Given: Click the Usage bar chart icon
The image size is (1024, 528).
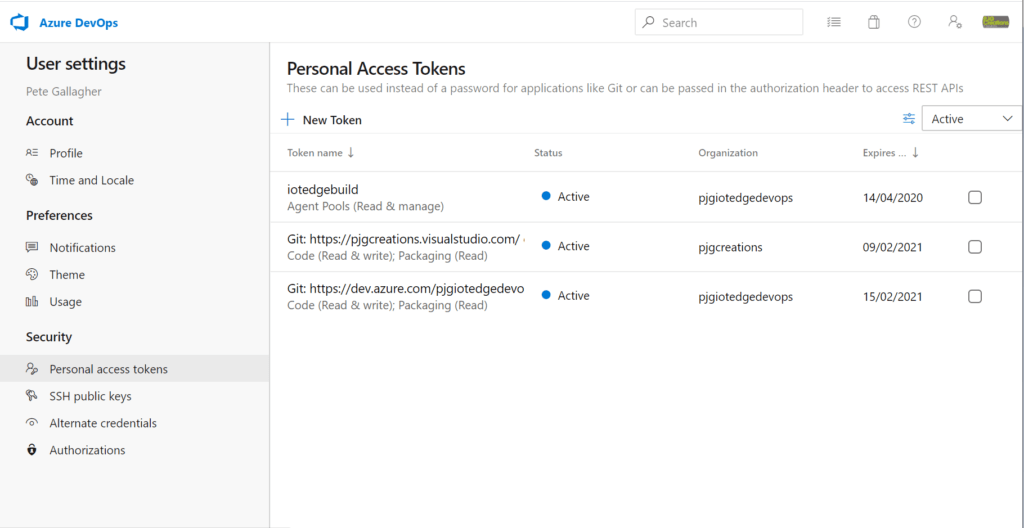Looking at the screenshot, I should (x=32, y=301).
